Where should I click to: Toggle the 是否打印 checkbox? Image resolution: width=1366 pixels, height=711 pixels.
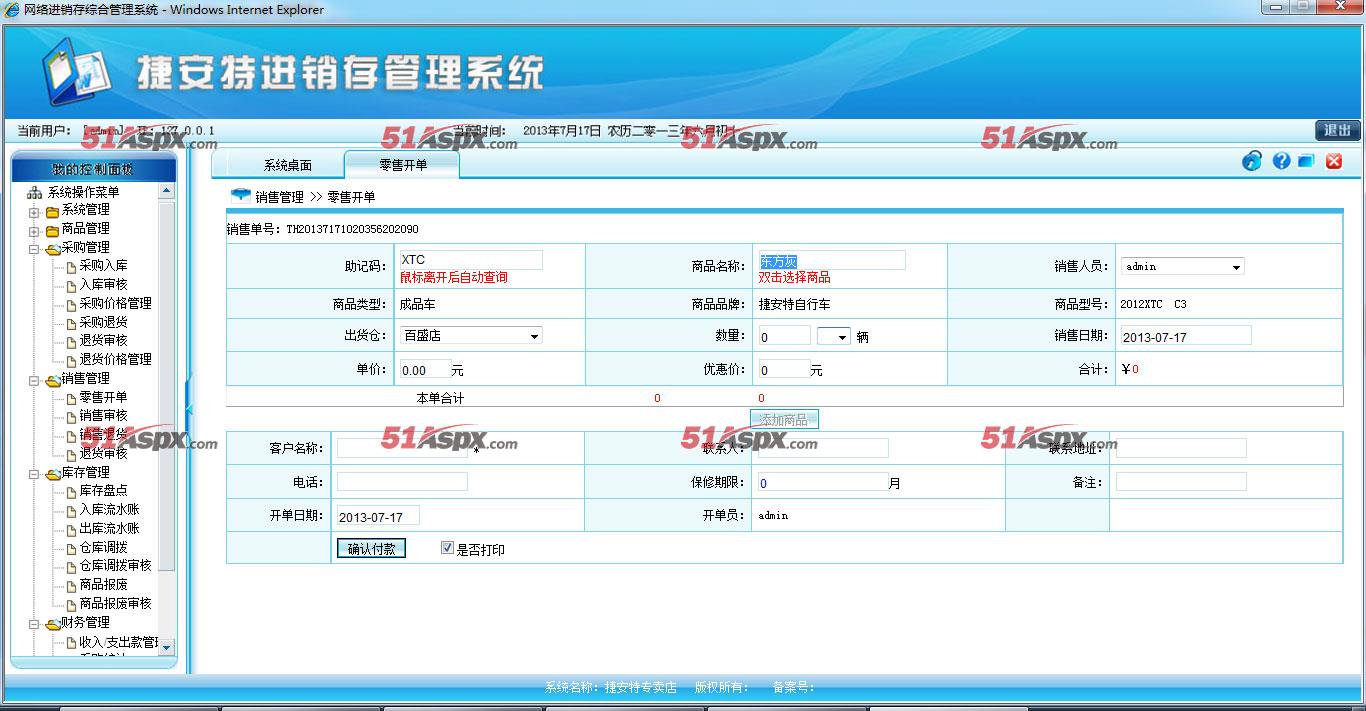click(x=447, y=548)
